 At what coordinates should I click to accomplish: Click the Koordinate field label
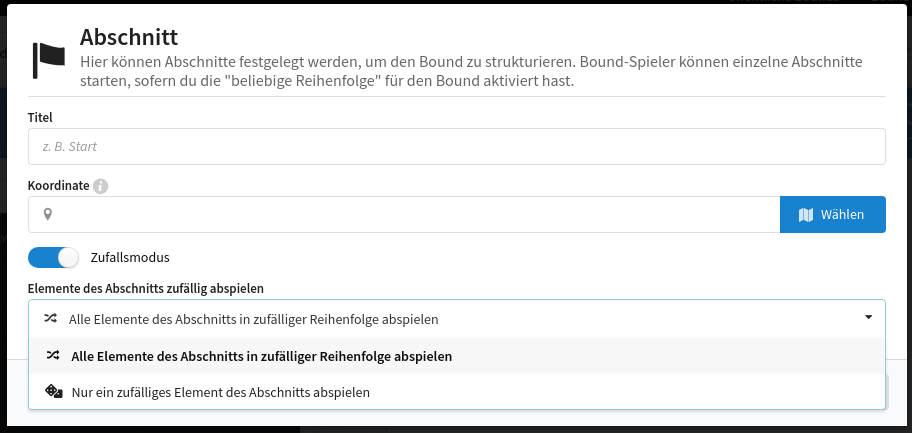pyautogui.click(x=59, y=186)
